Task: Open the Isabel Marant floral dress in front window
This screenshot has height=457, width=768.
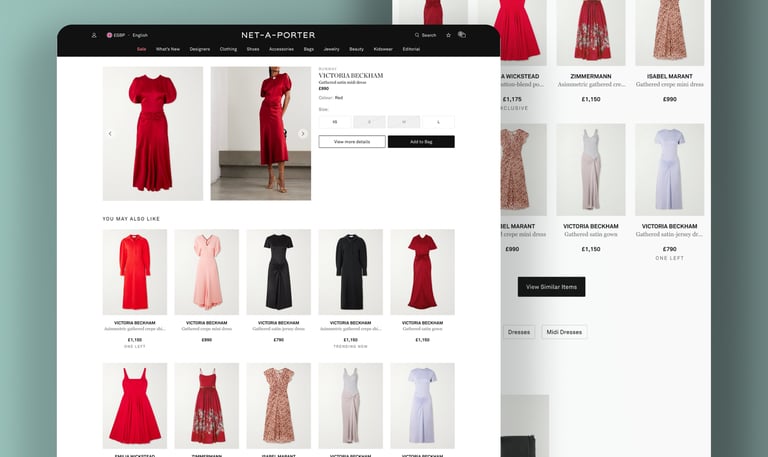Action: pos(279,406)
